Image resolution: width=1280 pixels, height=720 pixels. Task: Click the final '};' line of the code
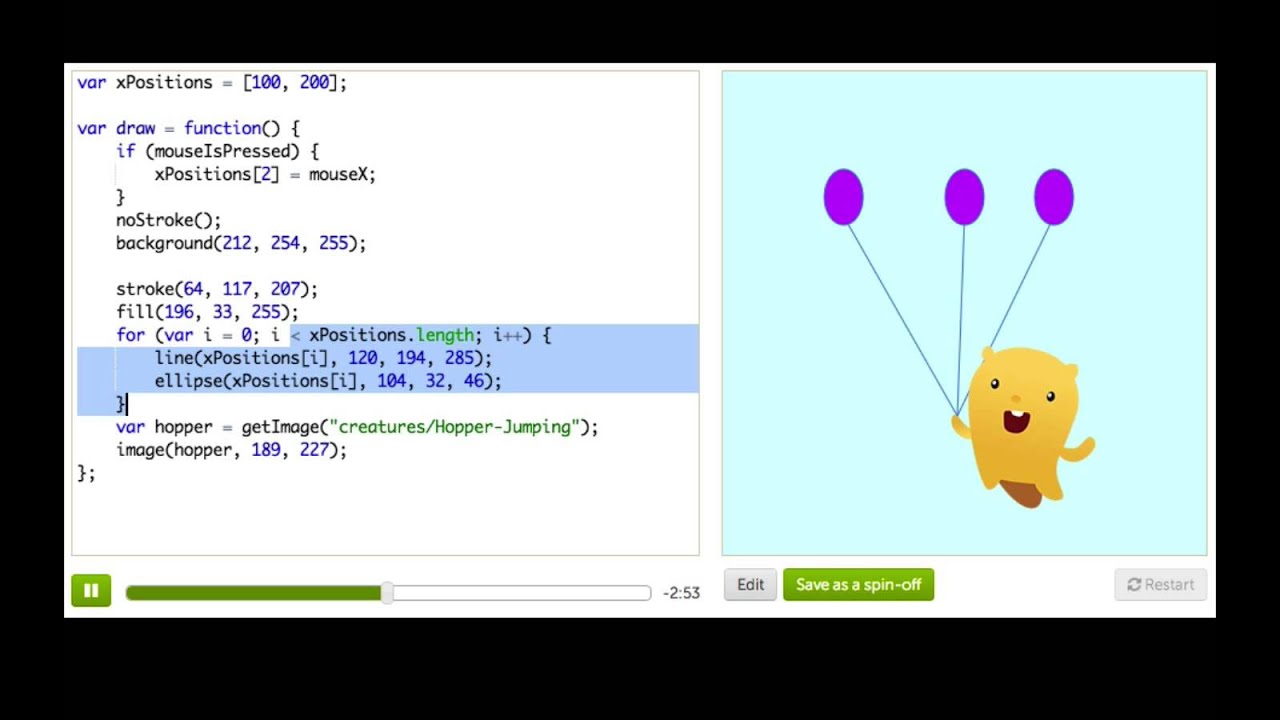[x=86, y=473]
